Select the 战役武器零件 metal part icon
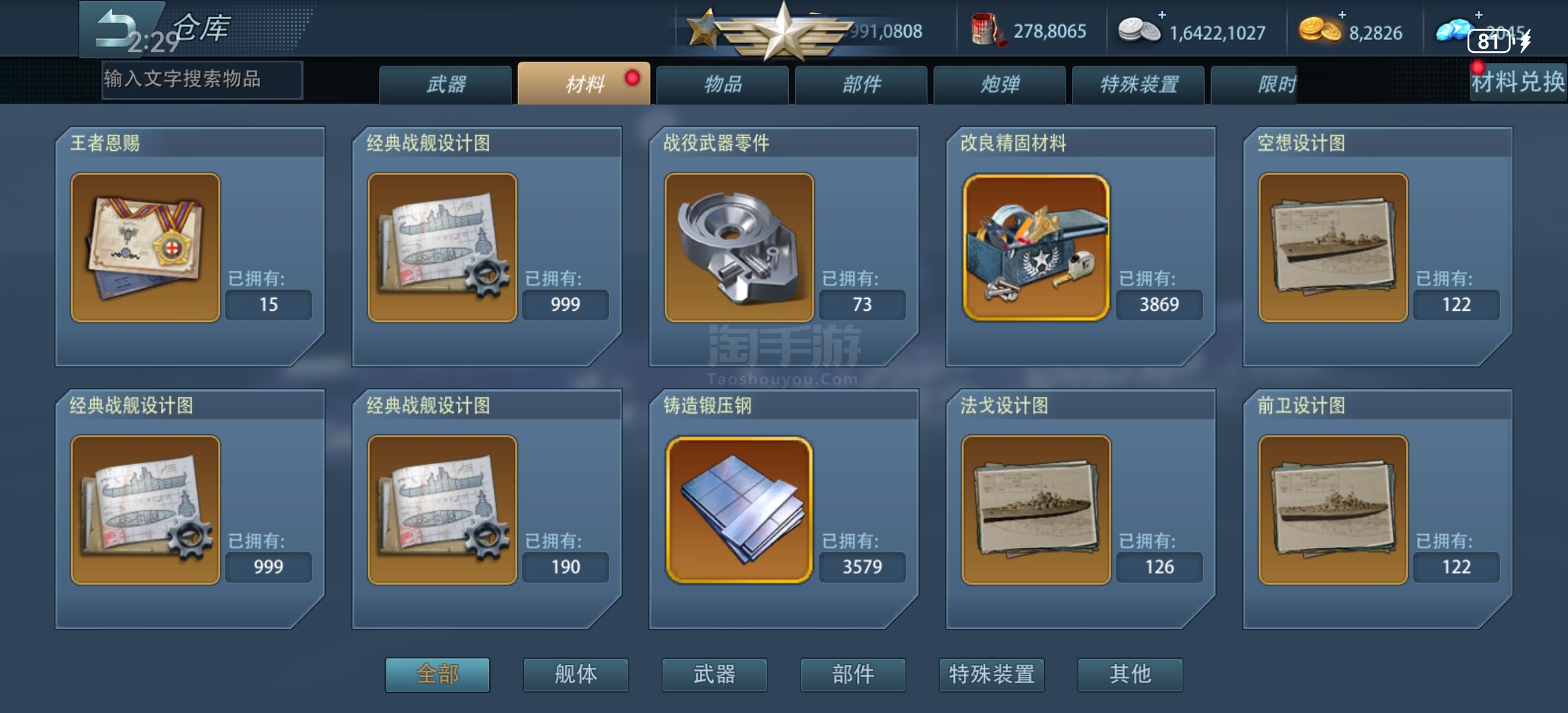This screenshot has height=713, width=1568. coord(739,247)
